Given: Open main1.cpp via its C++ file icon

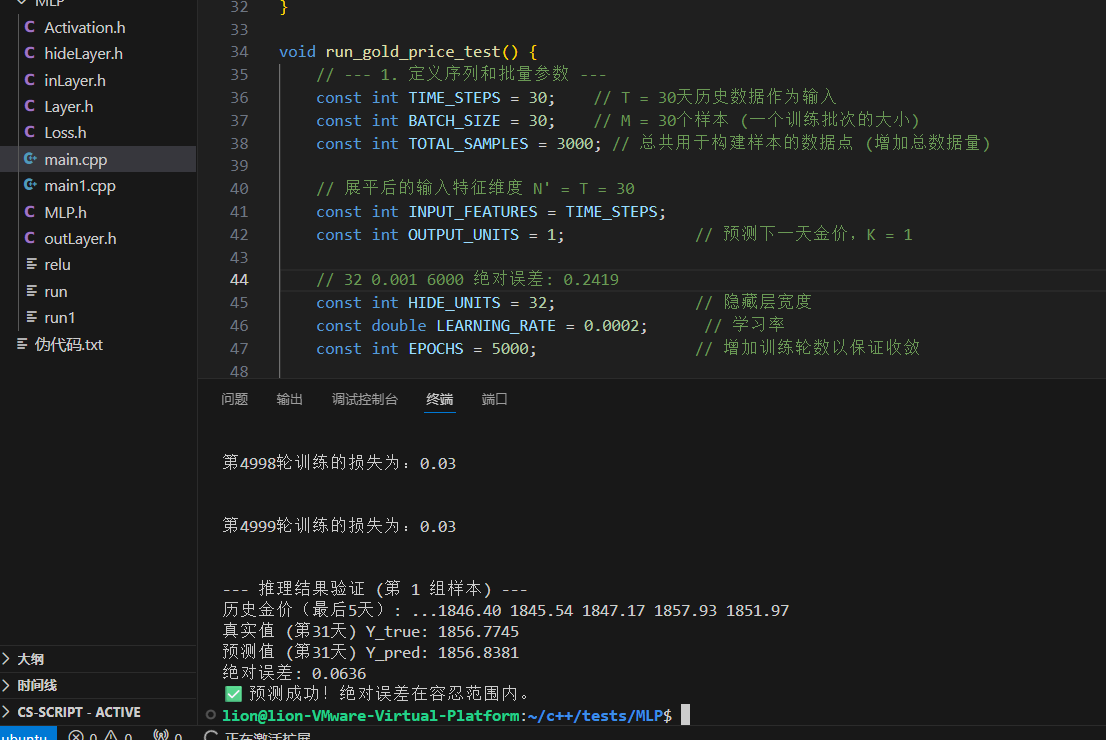Looking at the screenshot, I should point(29,185).
